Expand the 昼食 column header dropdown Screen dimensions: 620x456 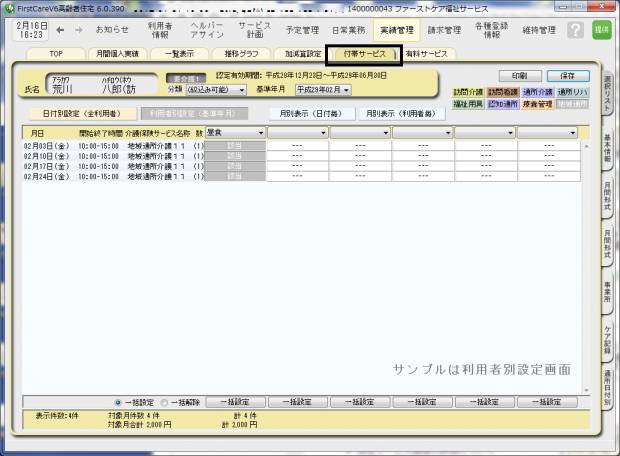261,132
